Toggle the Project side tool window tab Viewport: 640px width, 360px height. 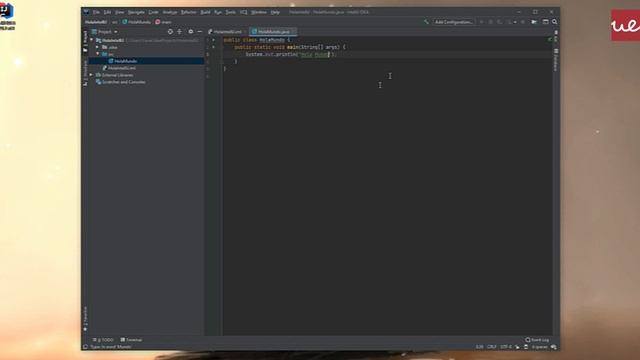coord(85,41)
